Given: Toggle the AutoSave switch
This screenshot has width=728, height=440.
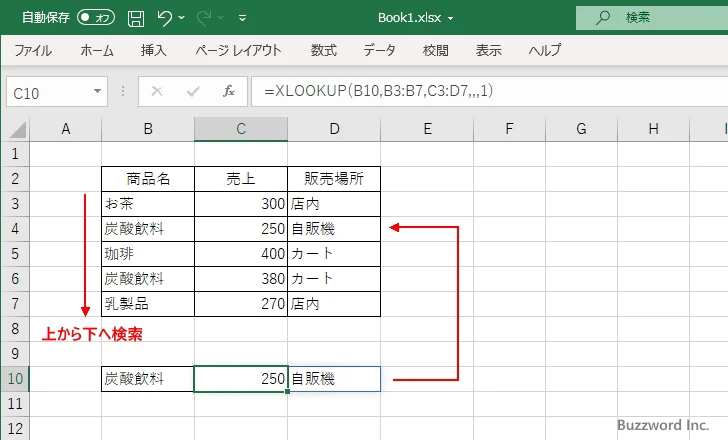Looking at the screenshot, I should click(x=96, y=18).
